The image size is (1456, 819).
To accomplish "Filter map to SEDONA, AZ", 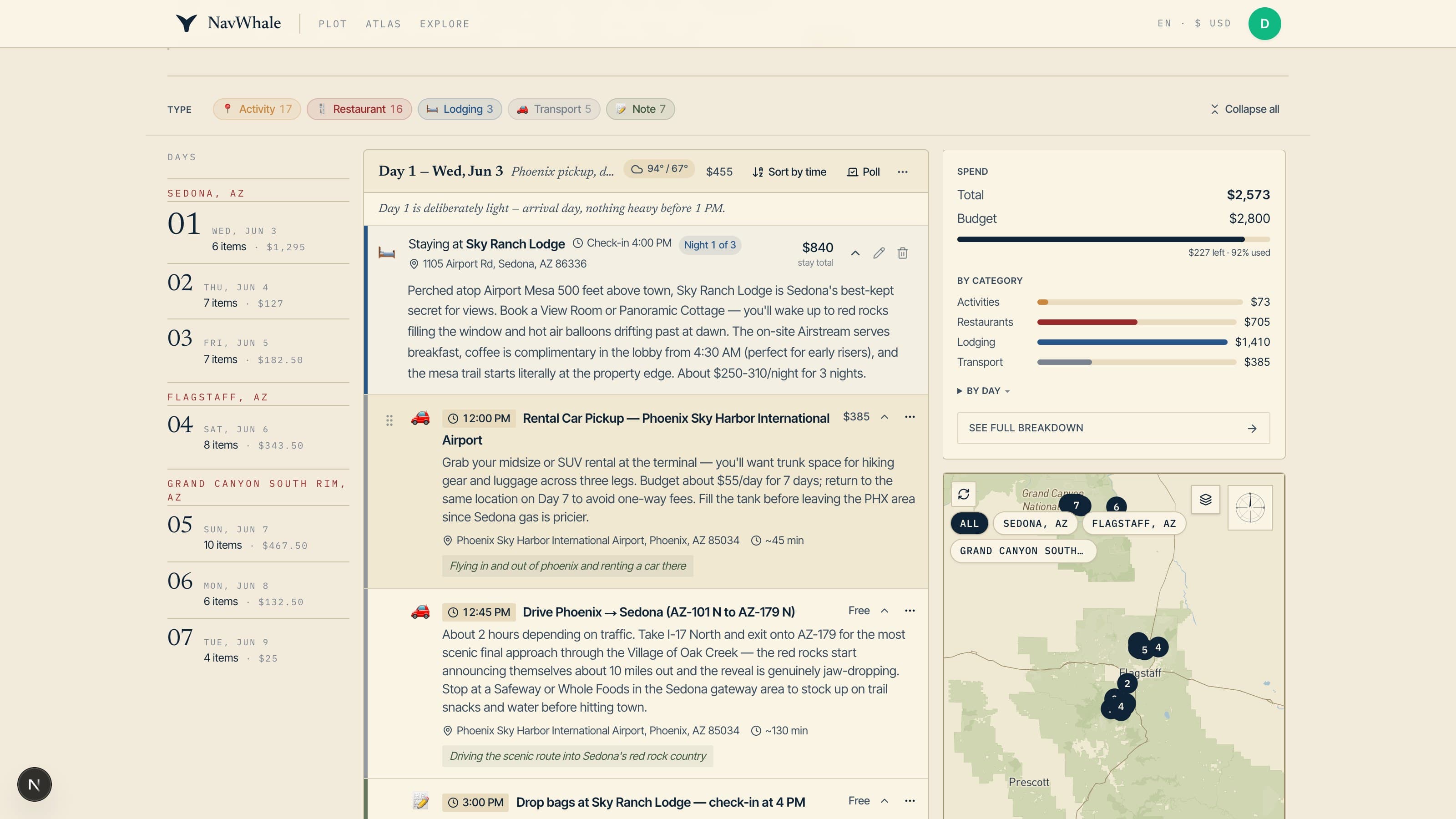I will click(1036, 523).
